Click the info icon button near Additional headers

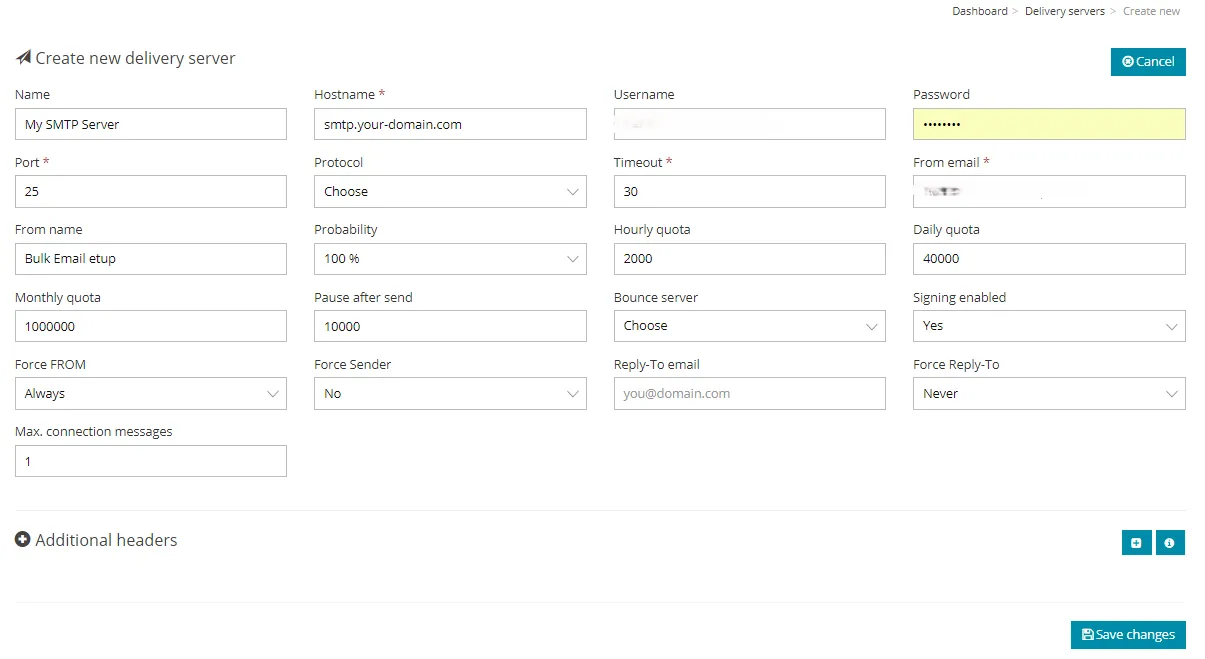click(x=1169, y=543)
